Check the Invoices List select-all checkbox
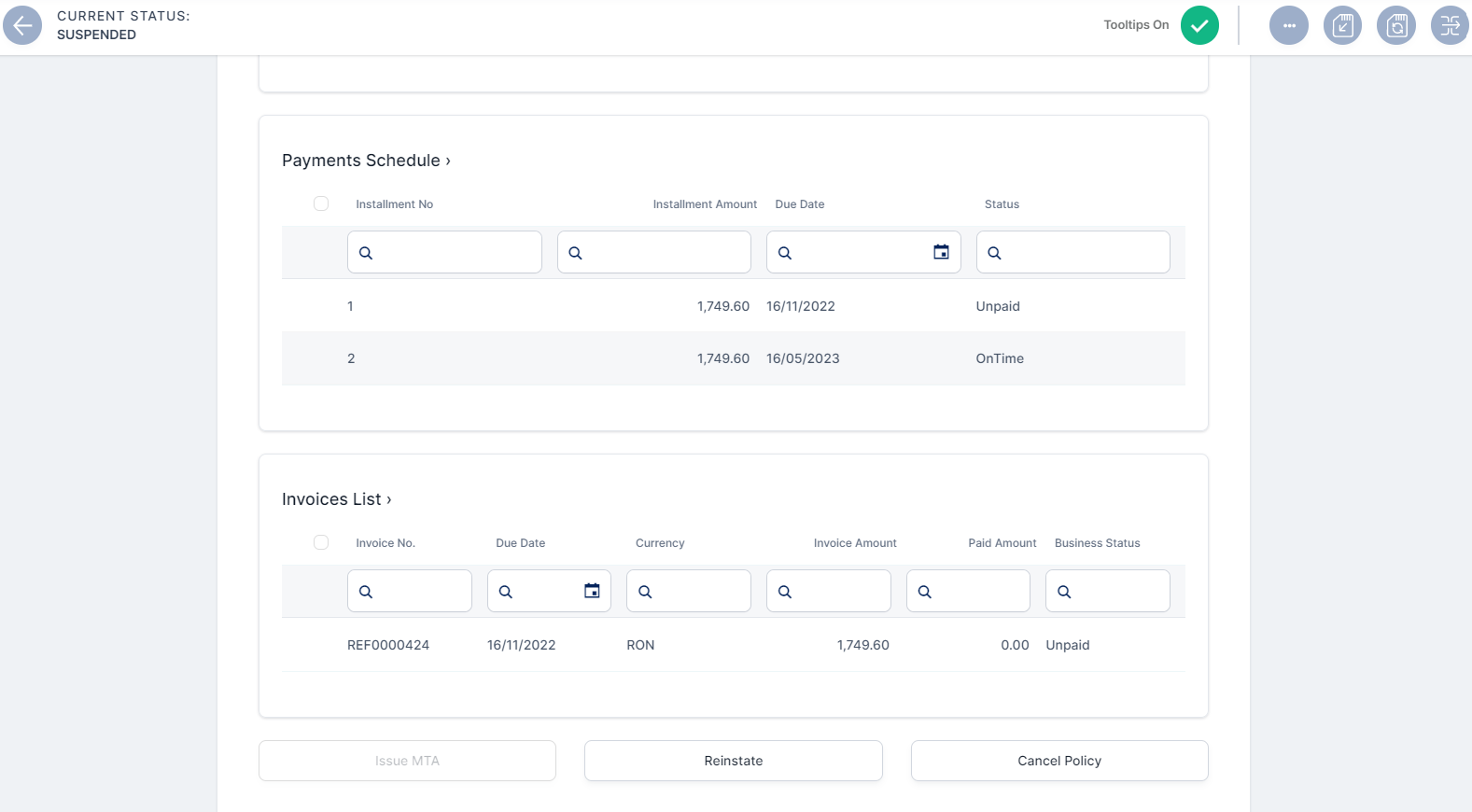Image resolution: width=1472 pixels, height=812 pixels. click(x=321, y=542)
